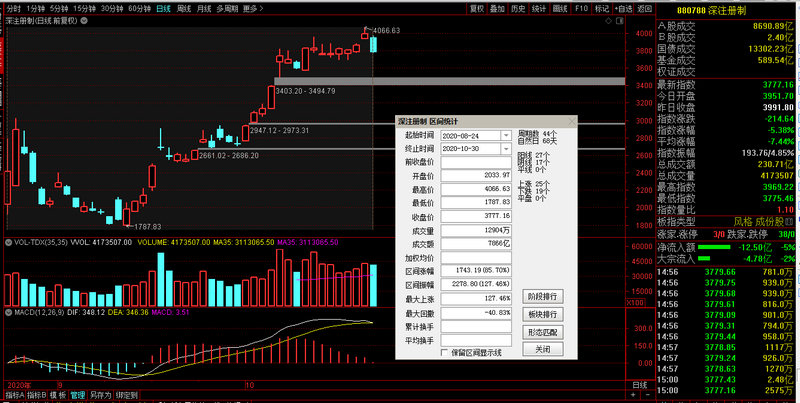
Task: Open the 复权 adjustment menu
Action: tap(477, 8)
